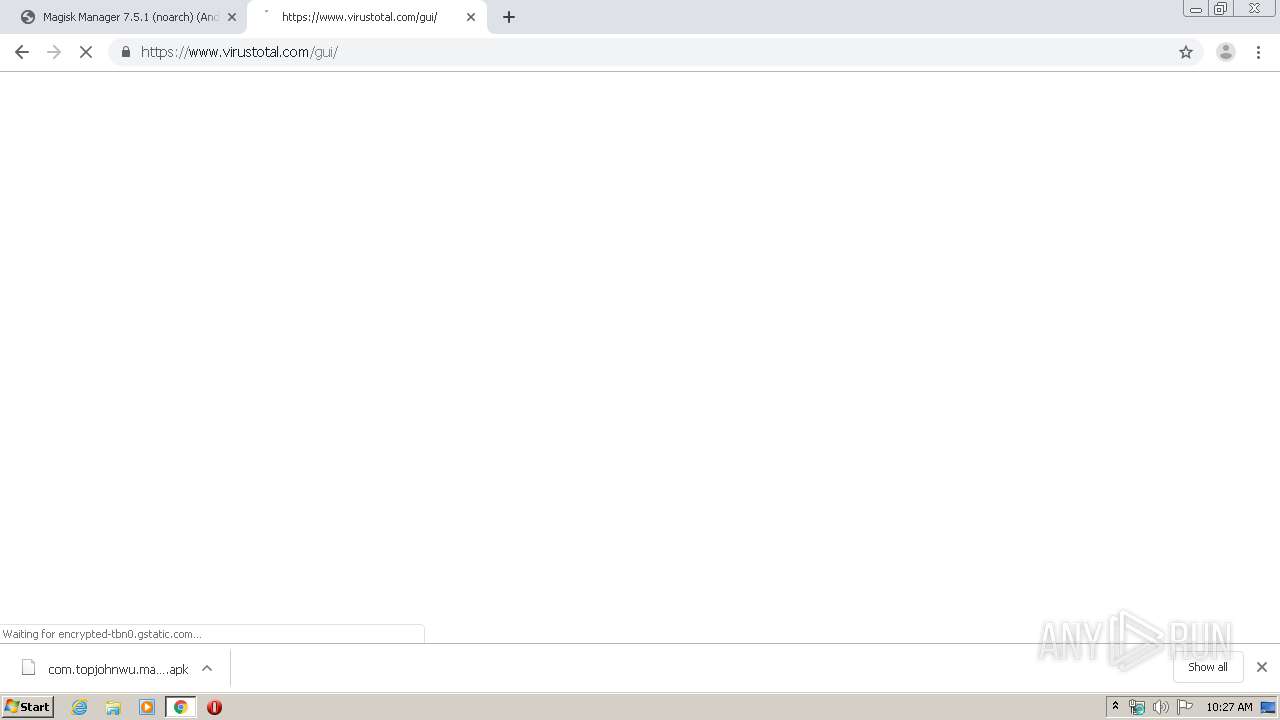Click the forward navigation arrow
The width and height of the screenshot is (1280, 720).
pos(54,52)
